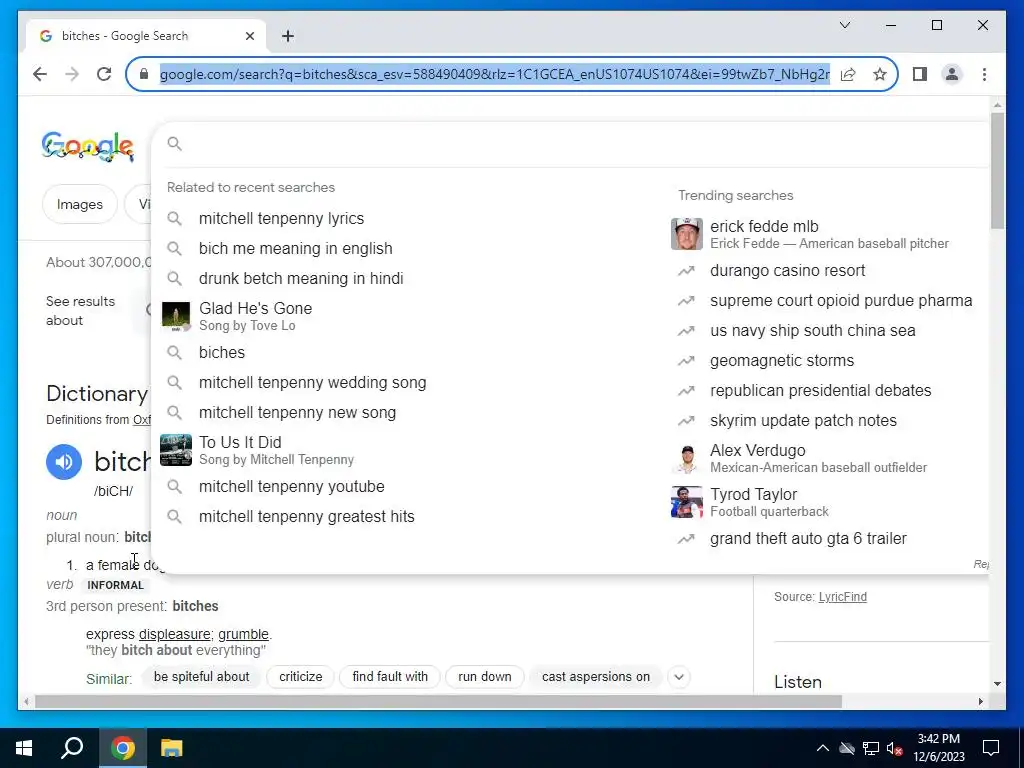Open a new tab with plus icon

click(x=288, y=36)
